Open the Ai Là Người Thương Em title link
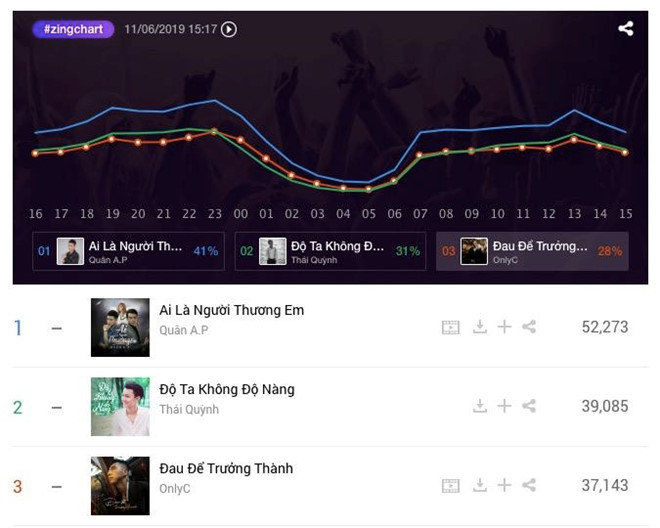 [x=232, y=310]
